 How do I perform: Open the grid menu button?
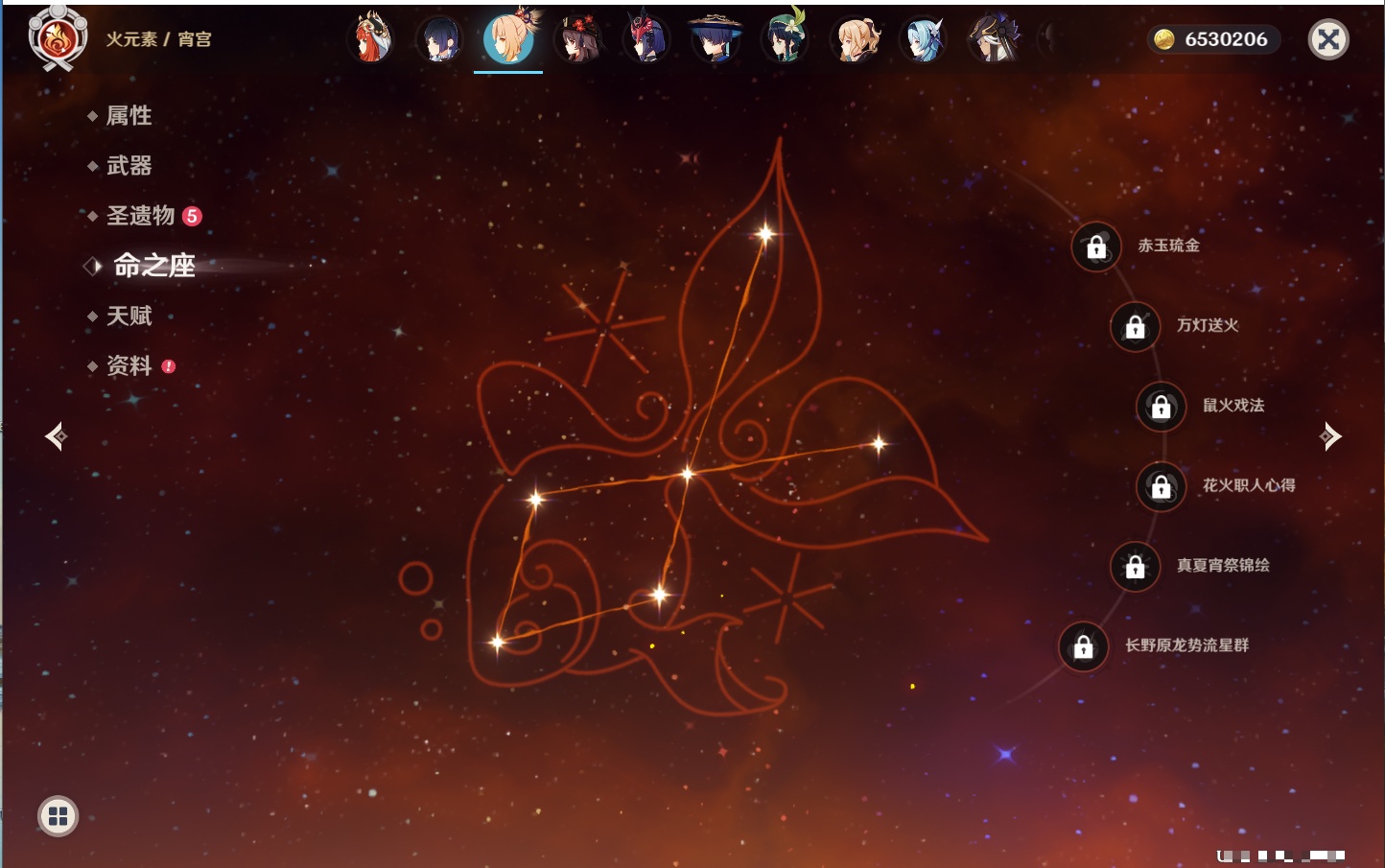[58, 816]
